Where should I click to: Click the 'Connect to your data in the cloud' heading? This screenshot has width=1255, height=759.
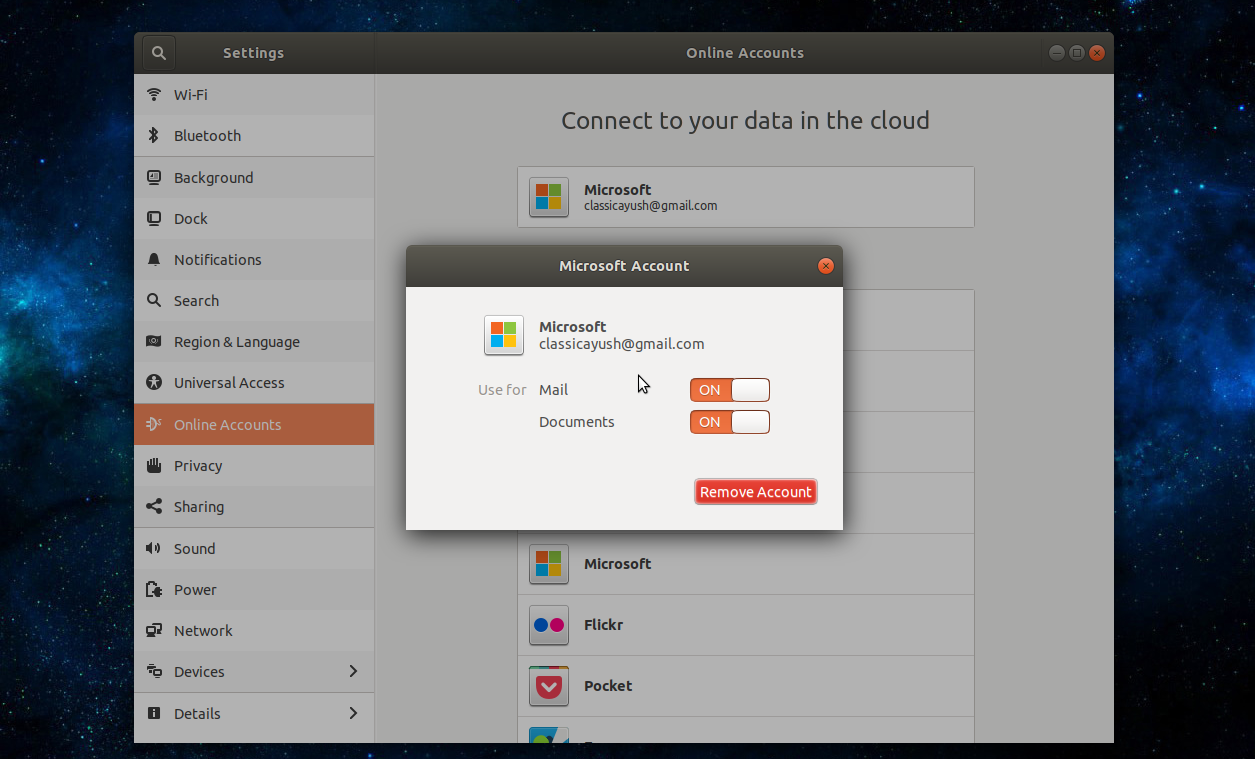pos(745,120)
